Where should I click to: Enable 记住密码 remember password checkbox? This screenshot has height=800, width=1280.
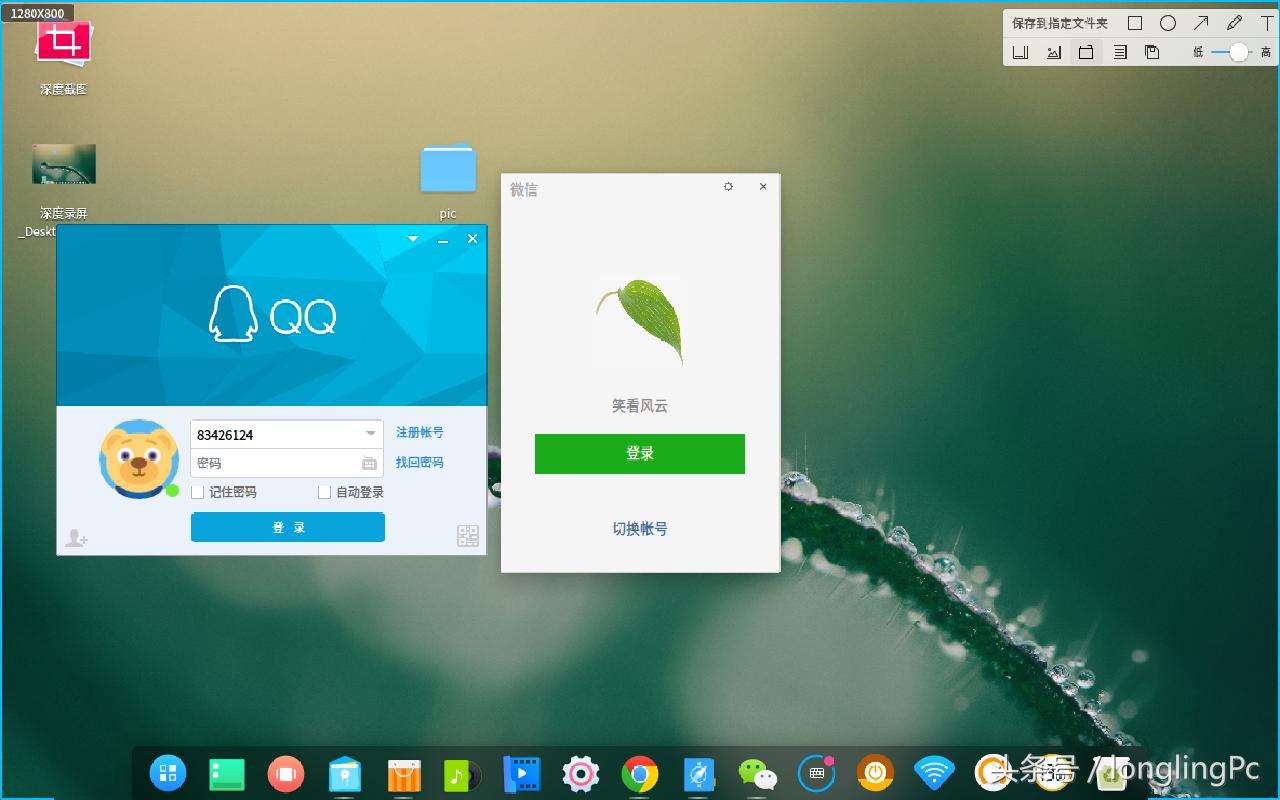[196, 491]
